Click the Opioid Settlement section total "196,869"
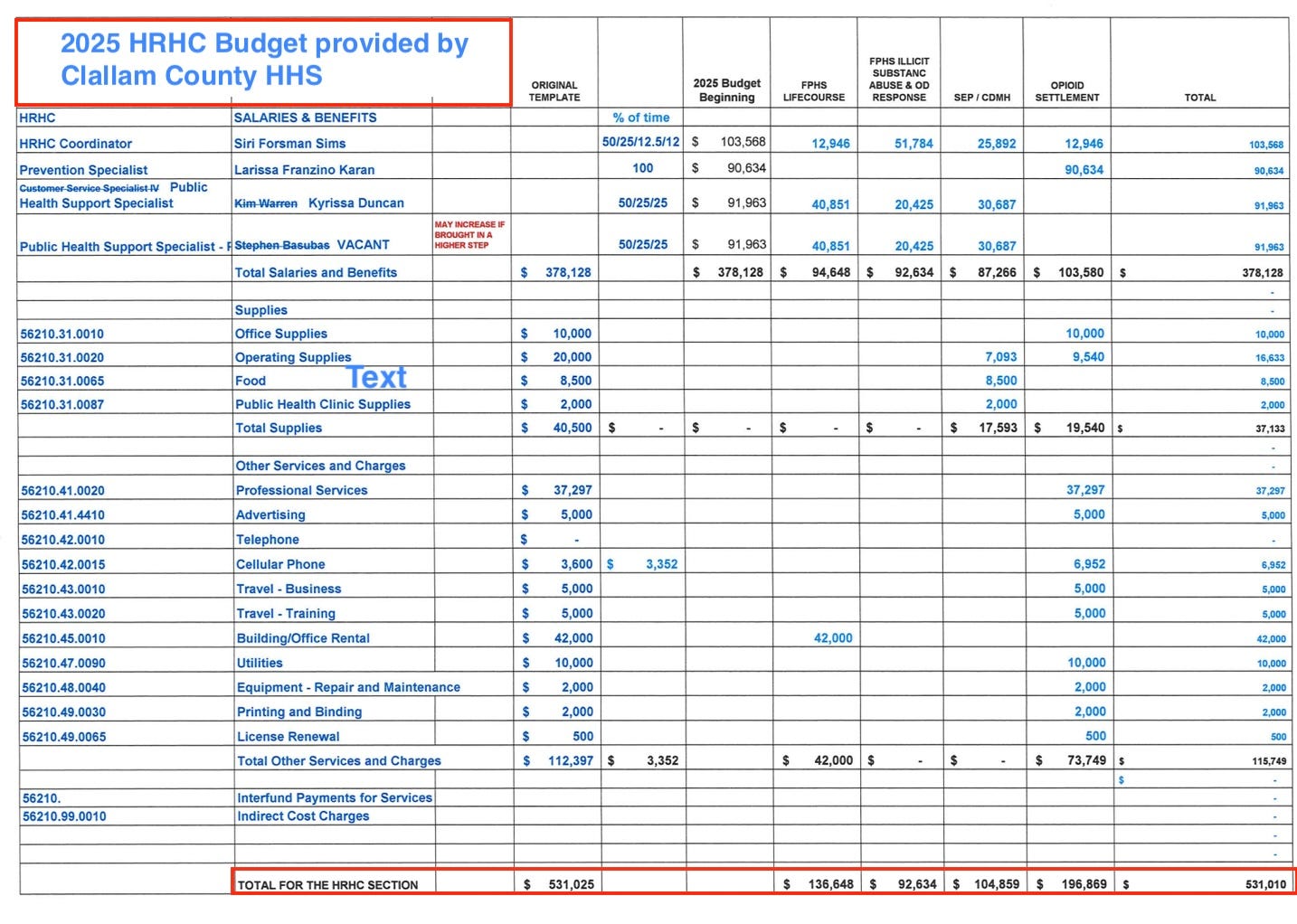The image size is (1297, 924). (x=1084, y=884)
